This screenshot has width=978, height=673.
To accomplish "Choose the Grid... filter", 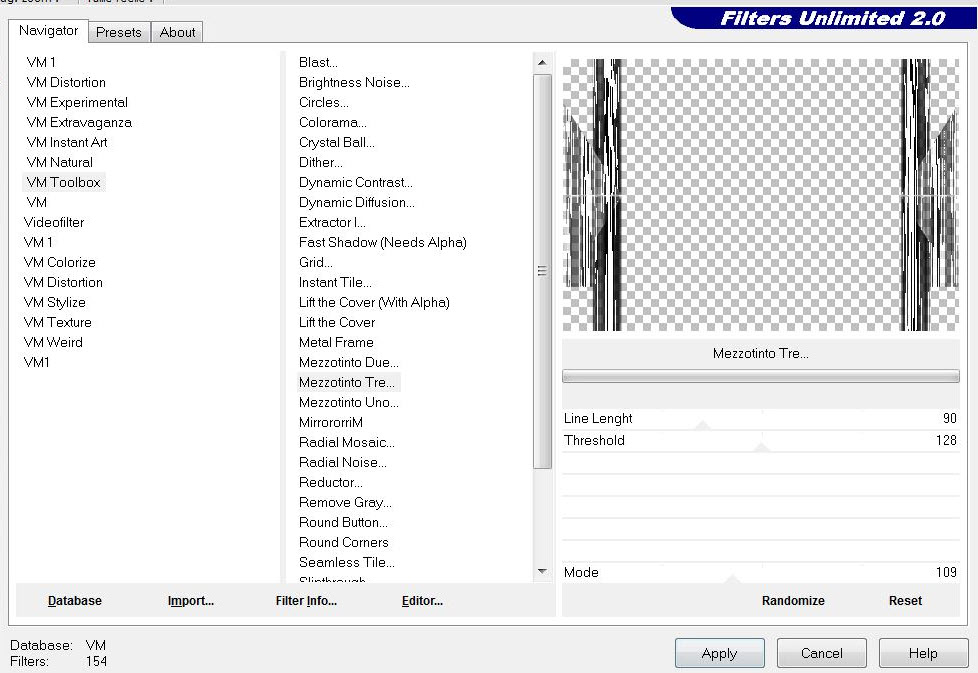I will pos(315,262).
